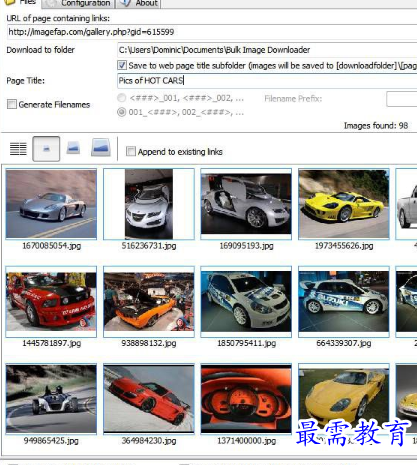Image resolution: width=417 pixels, height=465 pixels.
Task: Enable Append to existing links
Action: pyautogui.click(x=131, y=151)
